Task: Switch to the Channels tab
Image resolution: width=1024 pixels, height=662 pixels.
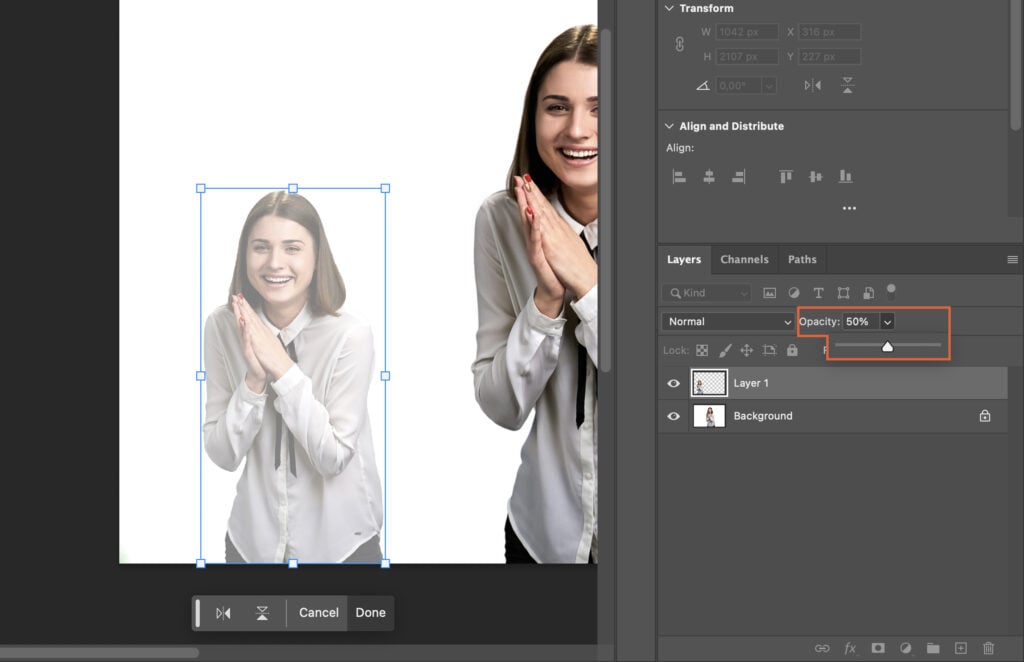Action: click(744, 259)
